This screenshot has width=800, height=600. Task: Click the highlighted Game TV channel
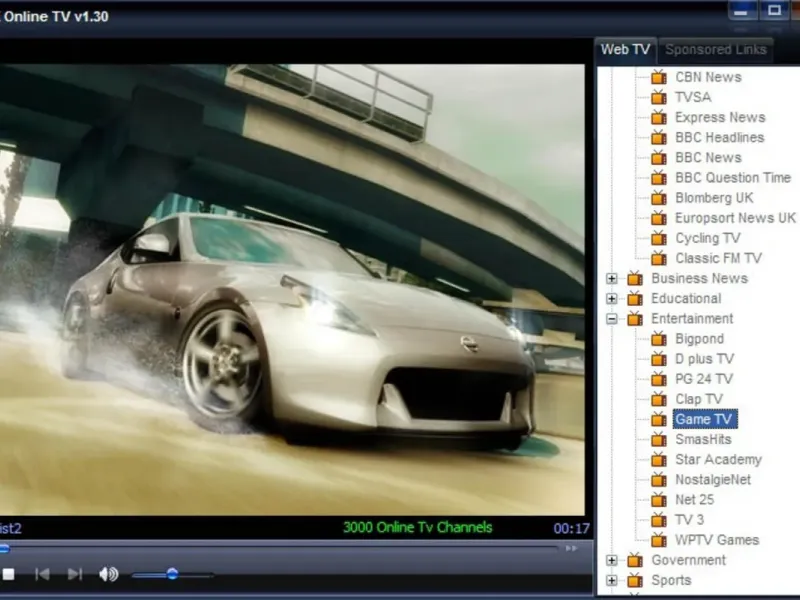point(705,419)
